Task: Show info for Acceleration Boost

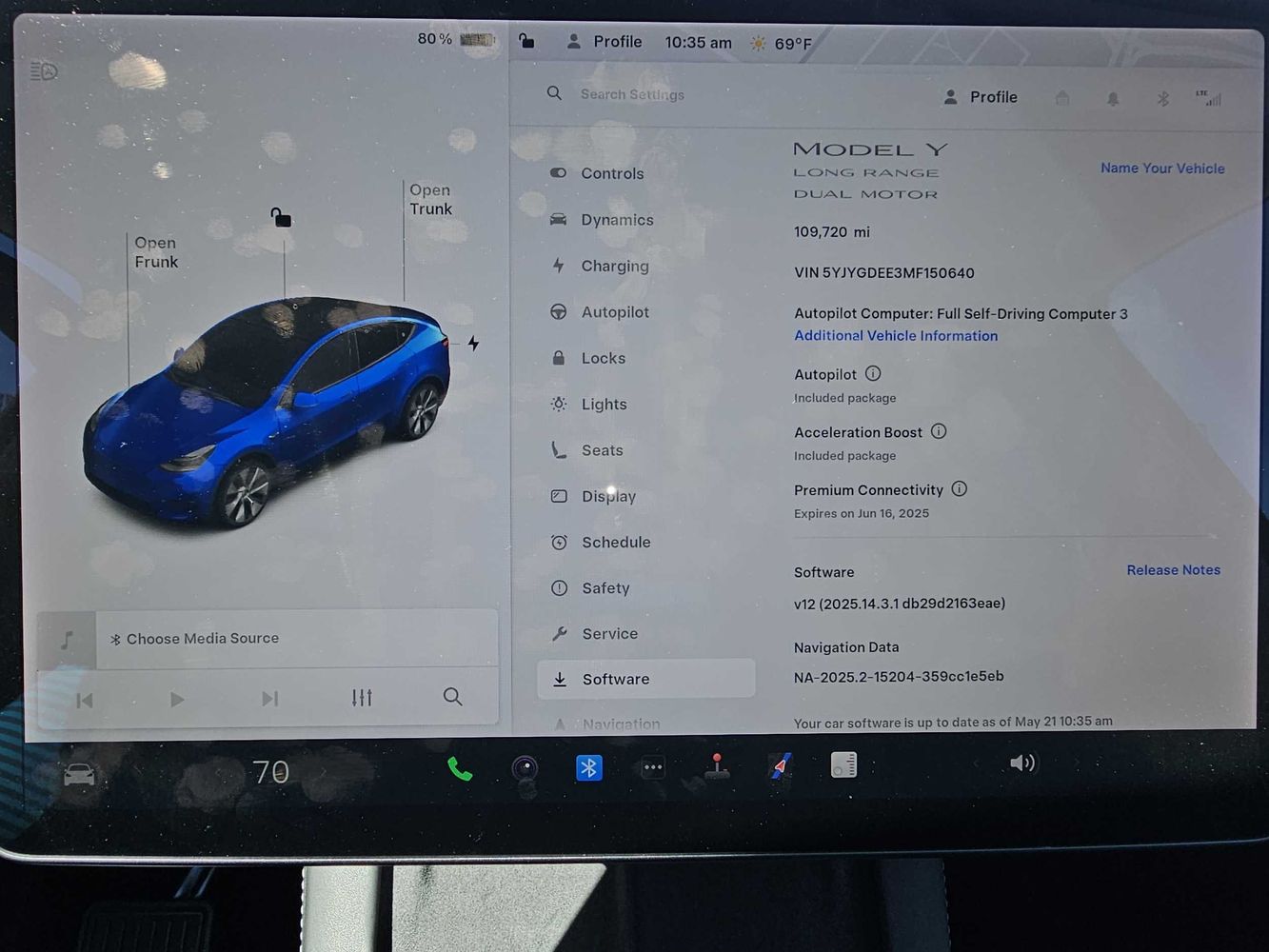Action: pos(939,431)
